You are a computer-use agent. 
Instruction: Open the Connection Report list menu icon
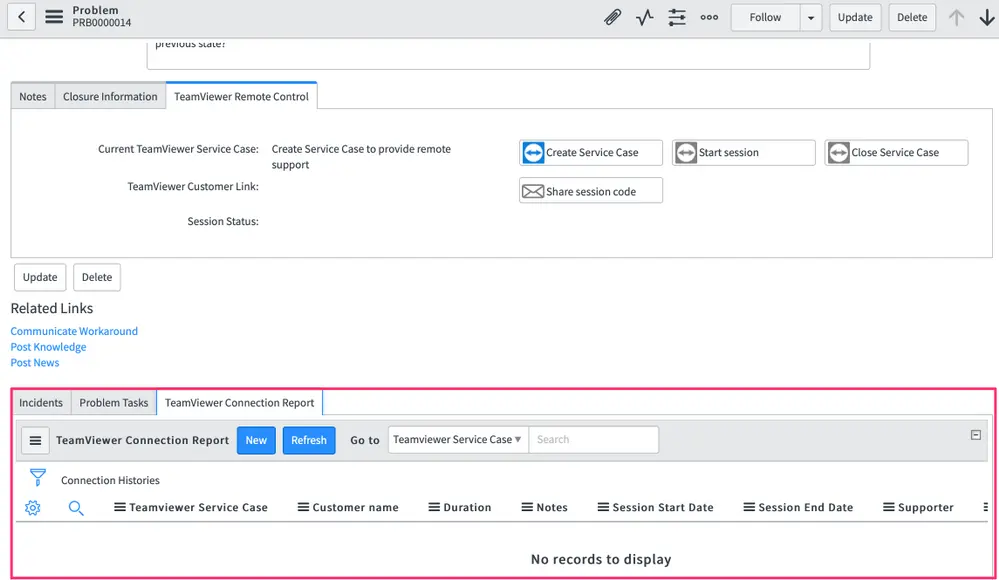[36, 440]
